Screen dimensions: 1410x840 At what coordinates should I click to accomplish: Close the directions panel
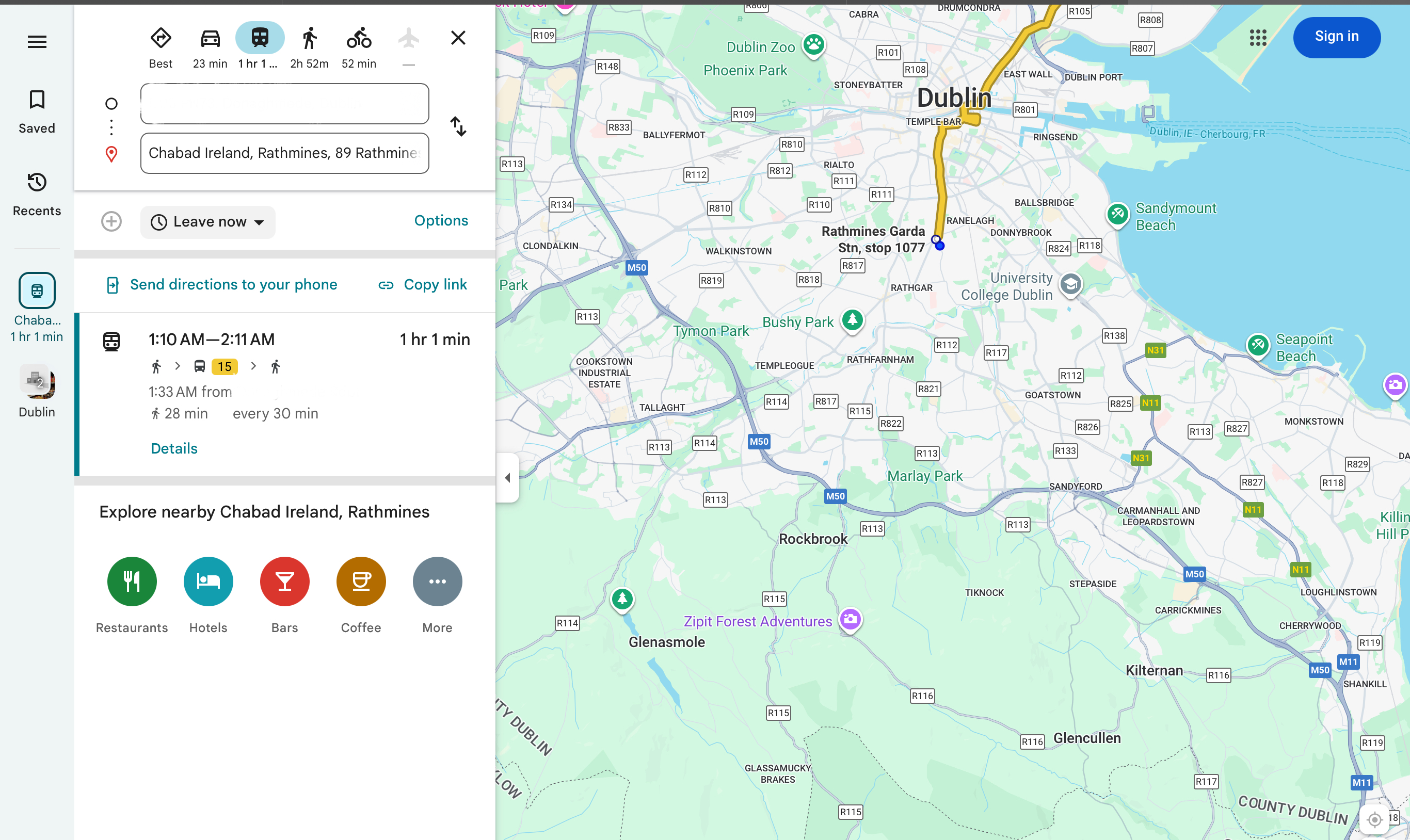[458, 38]
